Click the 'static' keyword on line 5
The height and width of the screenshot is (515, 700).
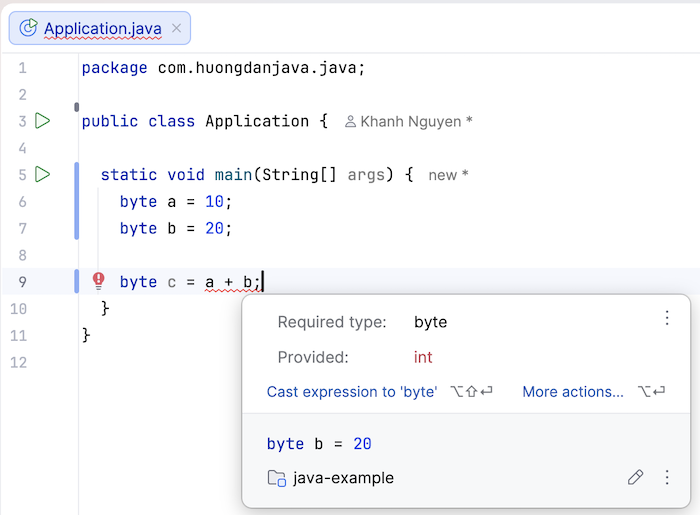(x=129, y=175)
